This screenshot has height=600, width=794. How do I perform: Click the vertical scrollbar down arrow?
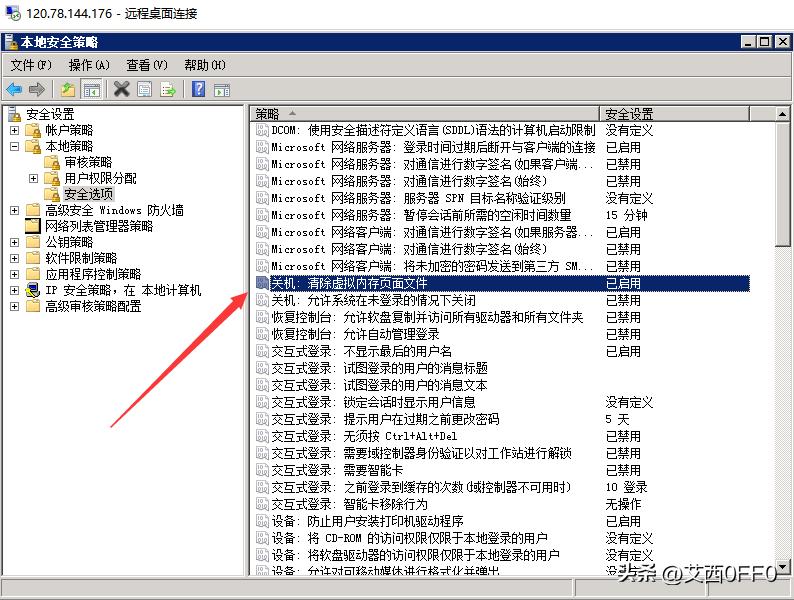(x=782, y=566)
